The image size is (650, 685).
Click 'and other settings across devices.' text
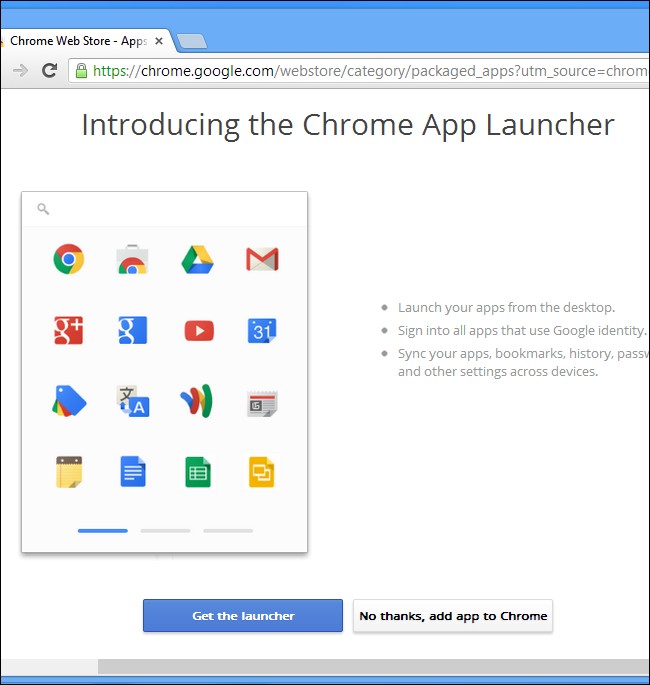pyautogui.click(x=498, y=371)
